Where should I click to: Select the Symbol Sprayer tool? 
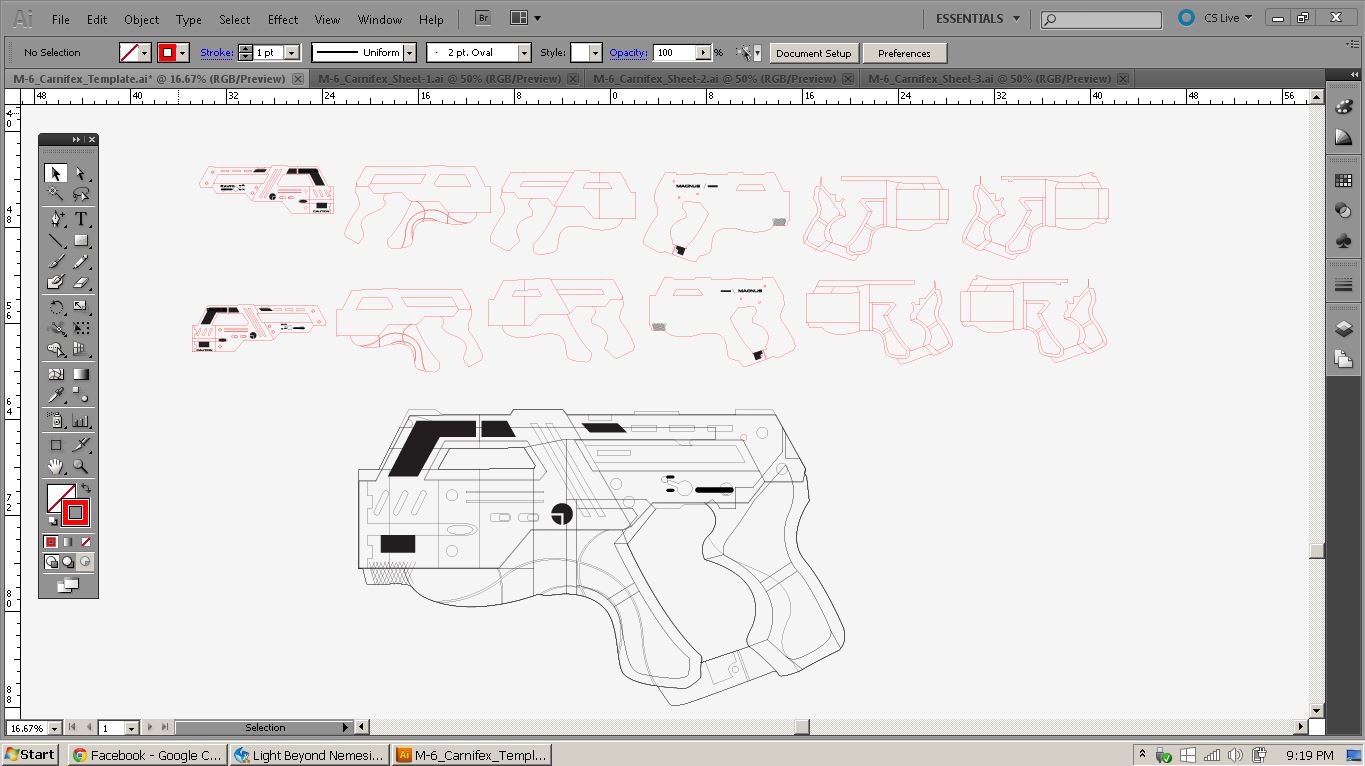tap(56, 420)
